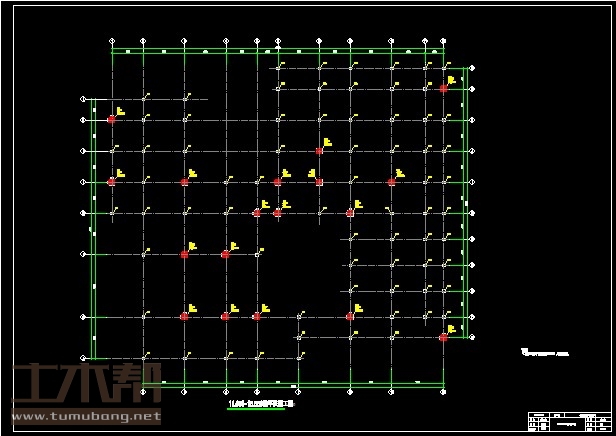This screenshot has width=616, height=436.
Task: Open the www.tumubang.net watermark link
Action: click(x=86, y=415)
